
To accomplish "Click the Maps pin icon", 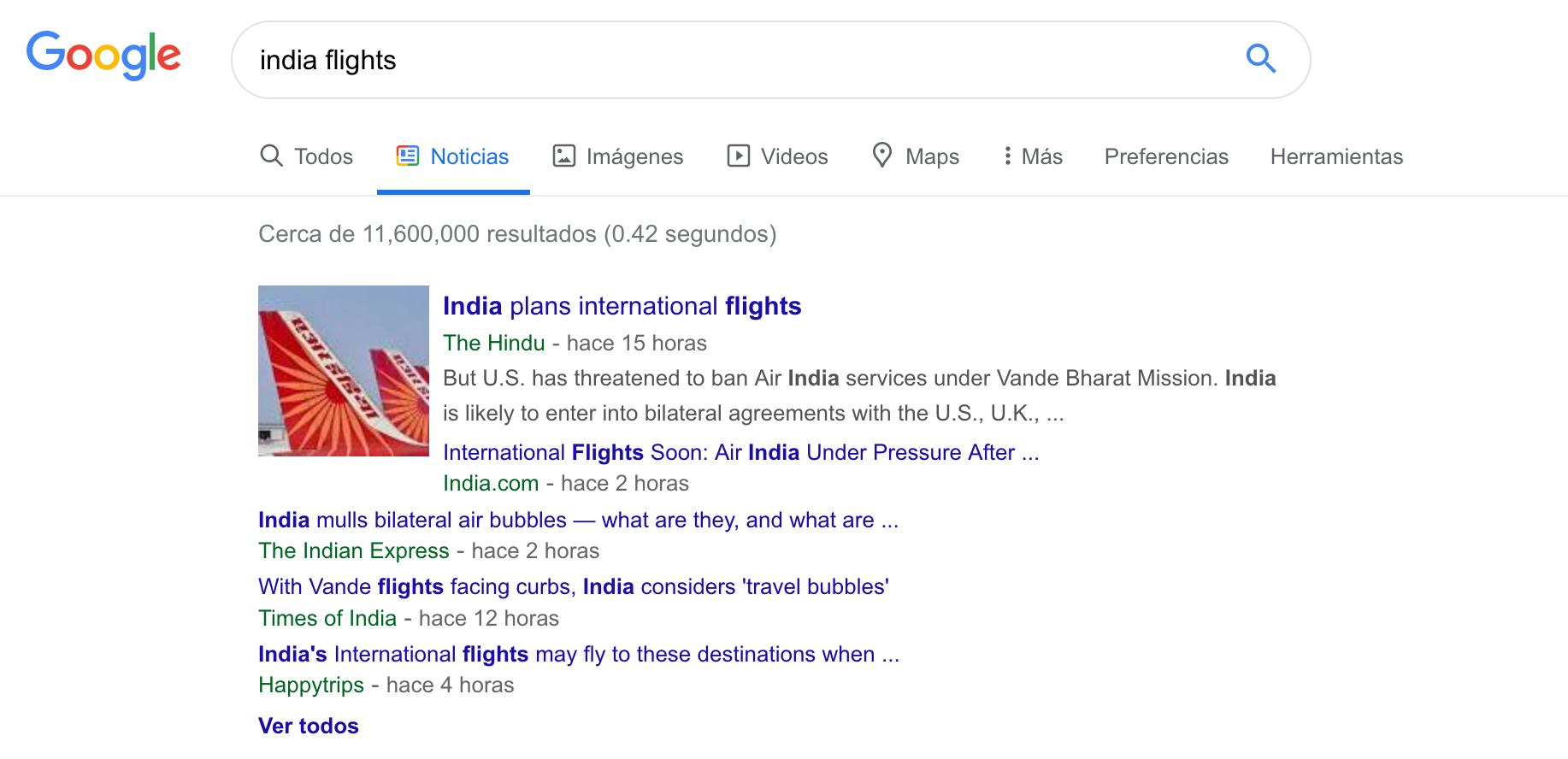I will [881, 155].
